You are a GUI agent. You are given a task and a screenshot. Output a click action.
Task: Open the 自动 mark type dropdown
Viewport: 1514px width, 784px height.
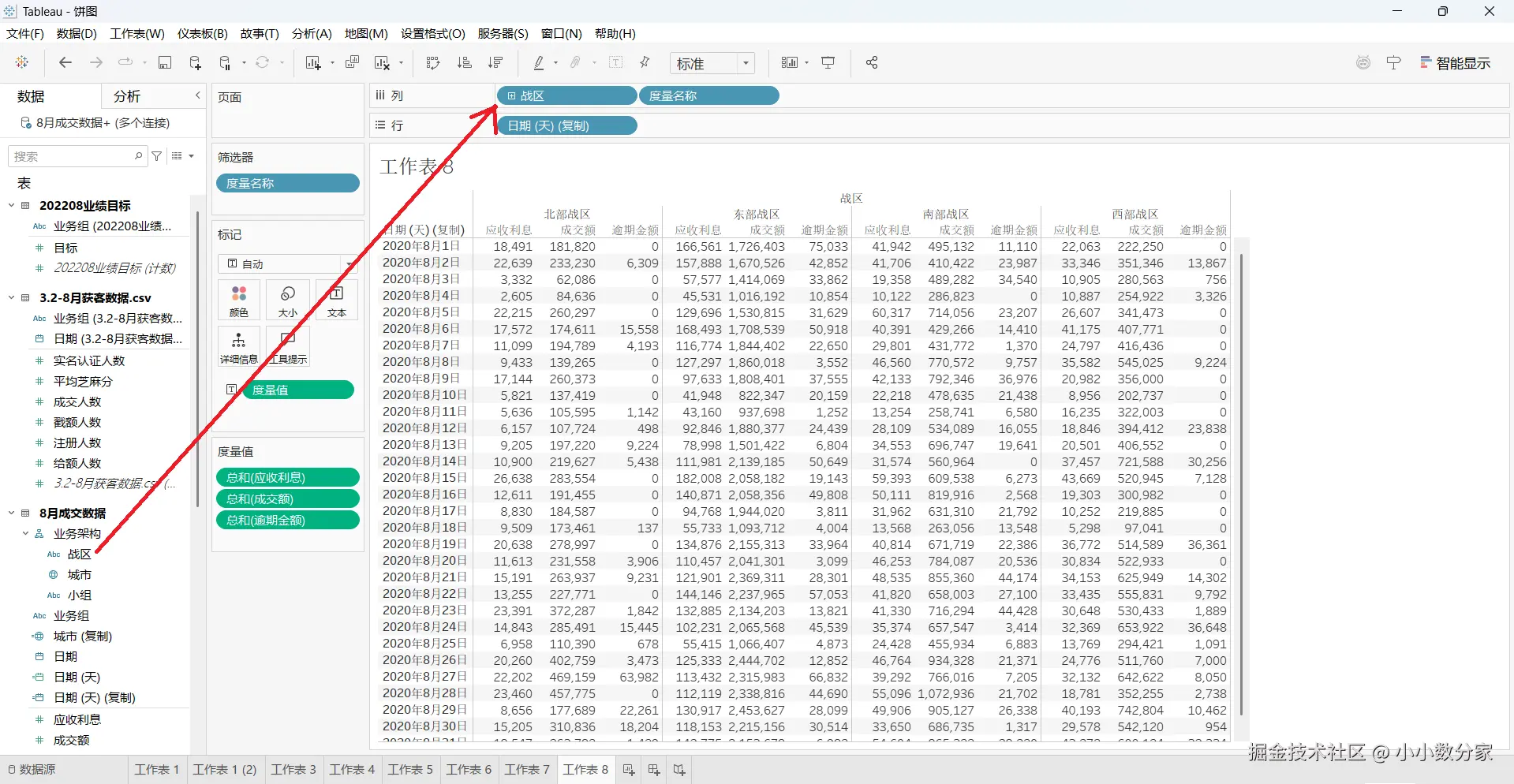click(288, 263)
